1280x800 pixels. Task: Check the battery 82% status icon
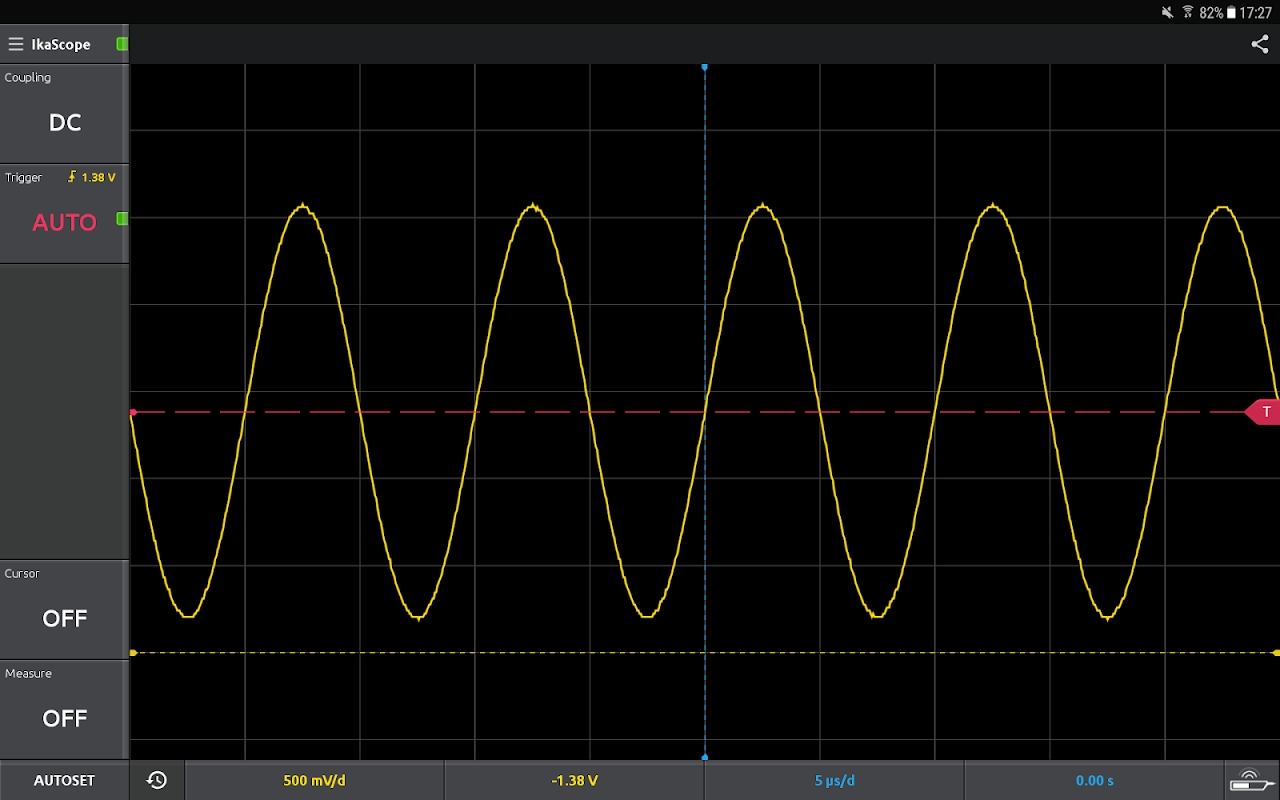tap(1231, 13)
